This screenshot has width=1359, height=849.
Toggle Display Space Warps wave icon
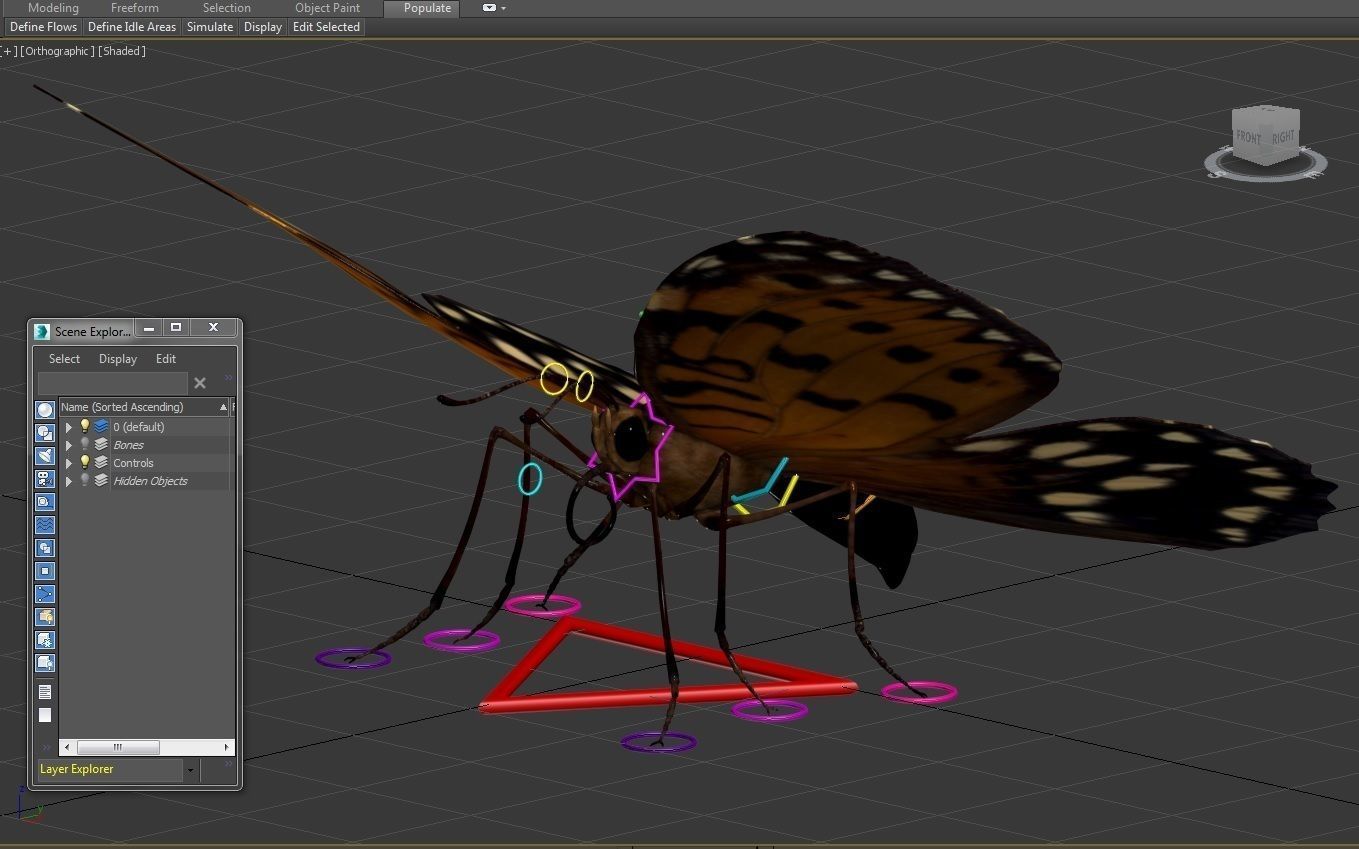tap(45, 525)
